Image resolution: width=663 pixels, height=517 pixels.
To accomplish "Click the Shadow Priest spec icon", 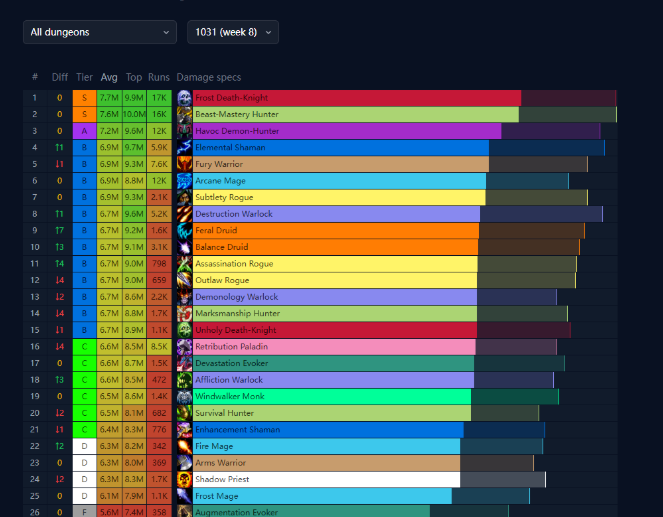I will 185,479.
